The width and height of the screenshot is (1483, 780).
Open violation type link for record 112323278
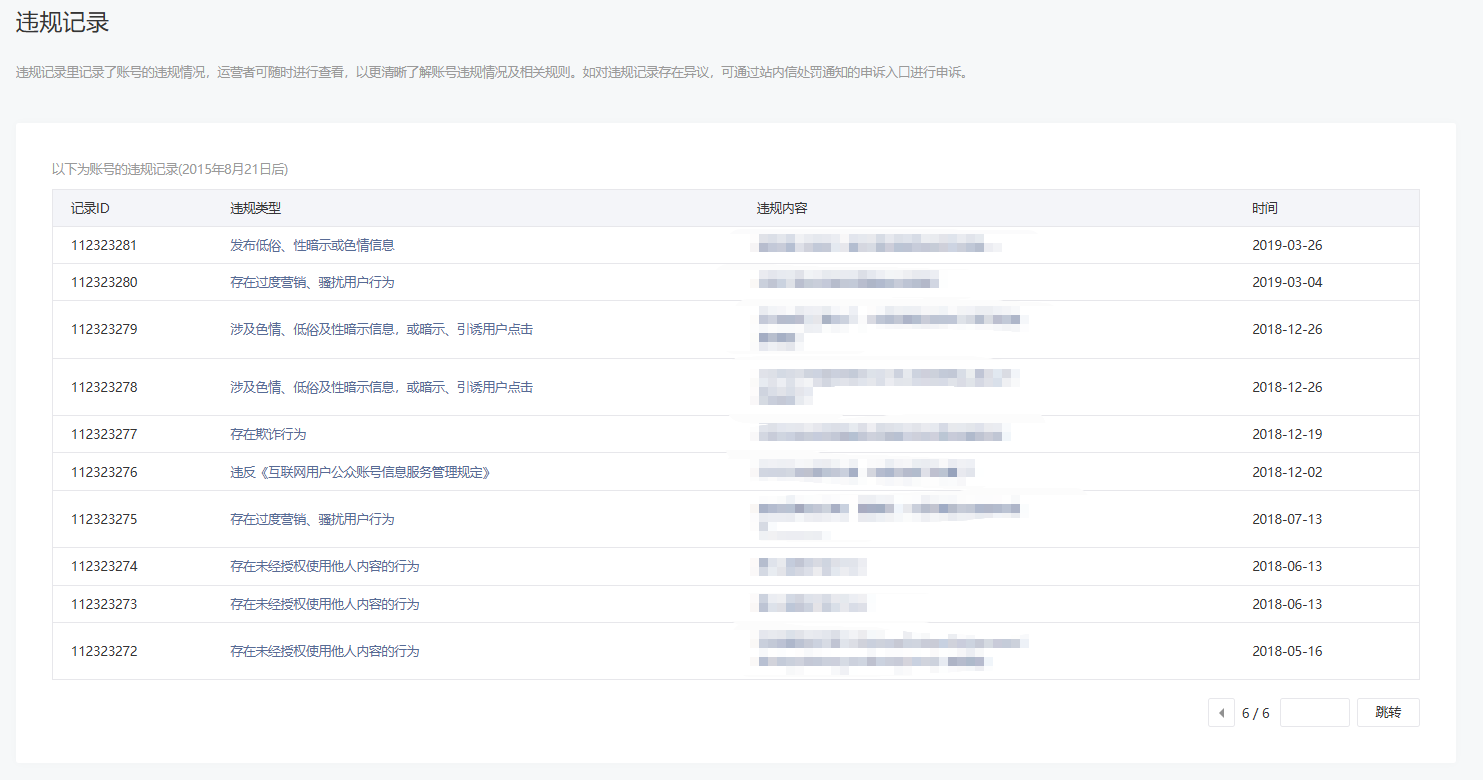point(381,387)
